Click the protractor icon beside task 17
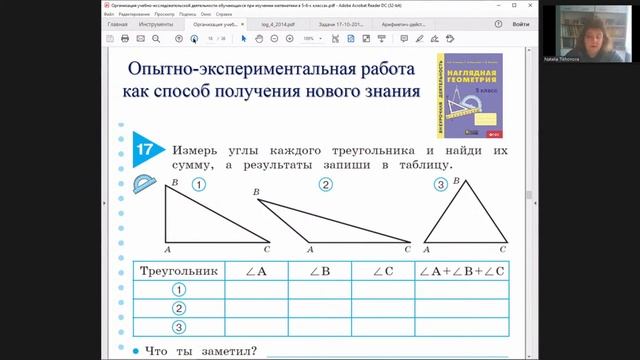 coord(144,183)
